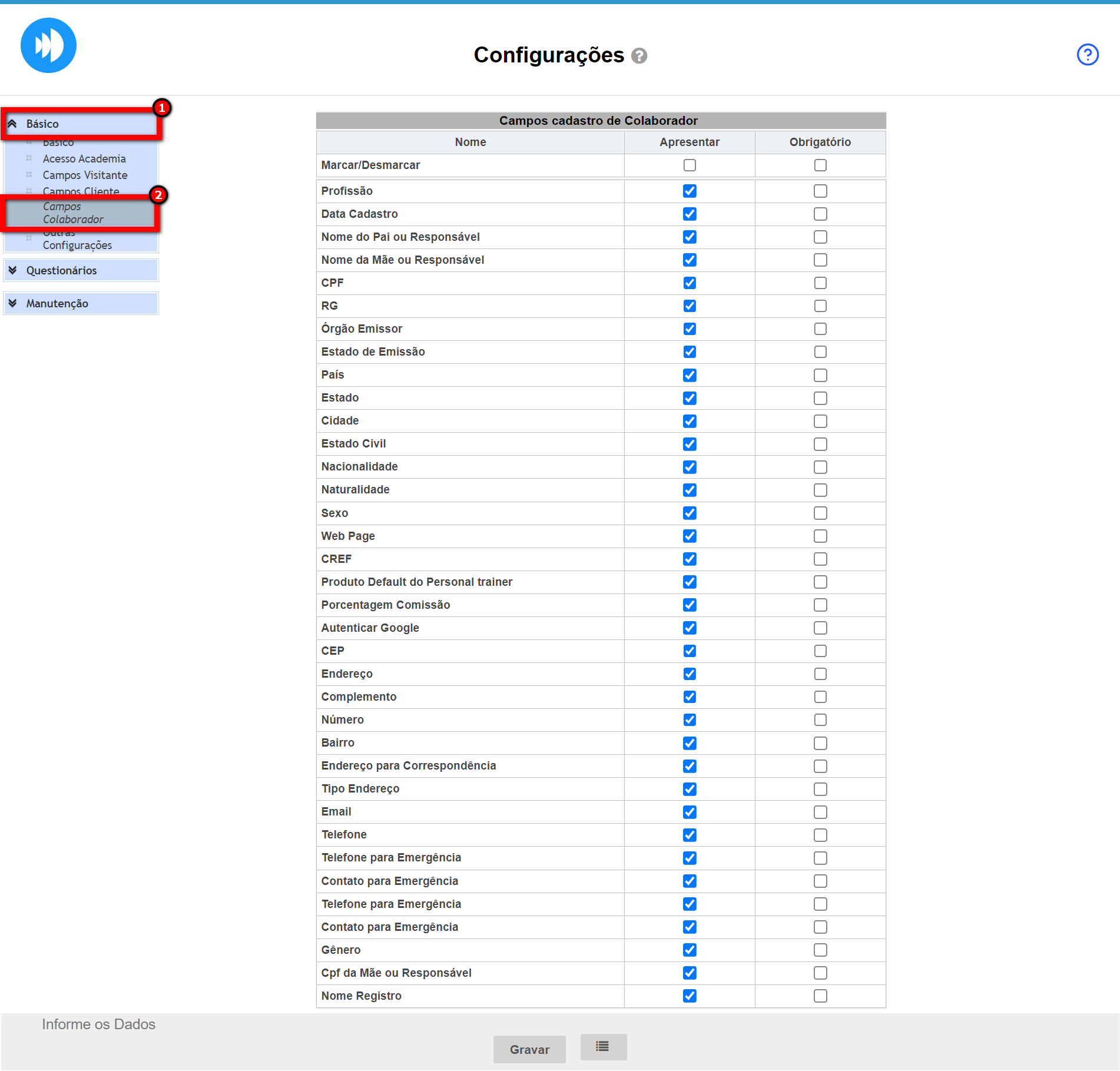Open the blue help icon at top right
The height and width of the screenshot is (1071, 1120).
[1087, 55]
